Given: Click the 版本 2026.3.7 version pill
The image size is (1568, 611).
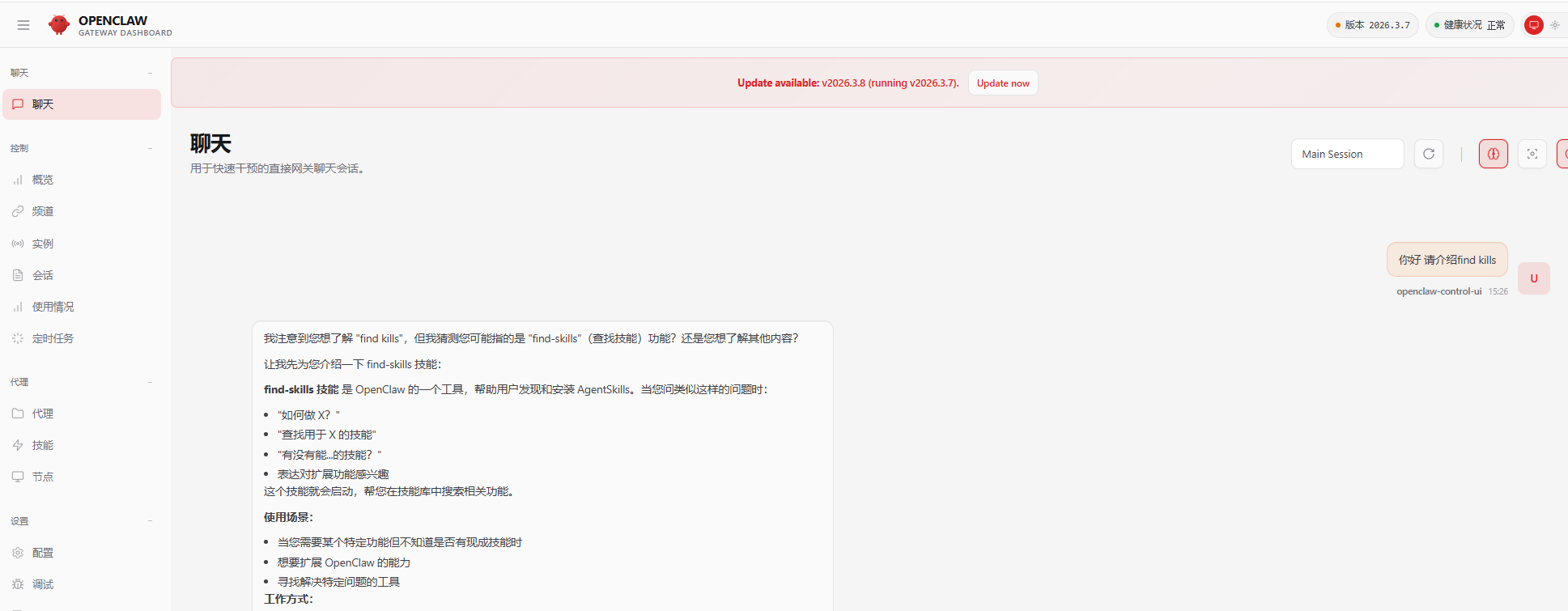Looking at the screenshot, I should point(1372,25).
